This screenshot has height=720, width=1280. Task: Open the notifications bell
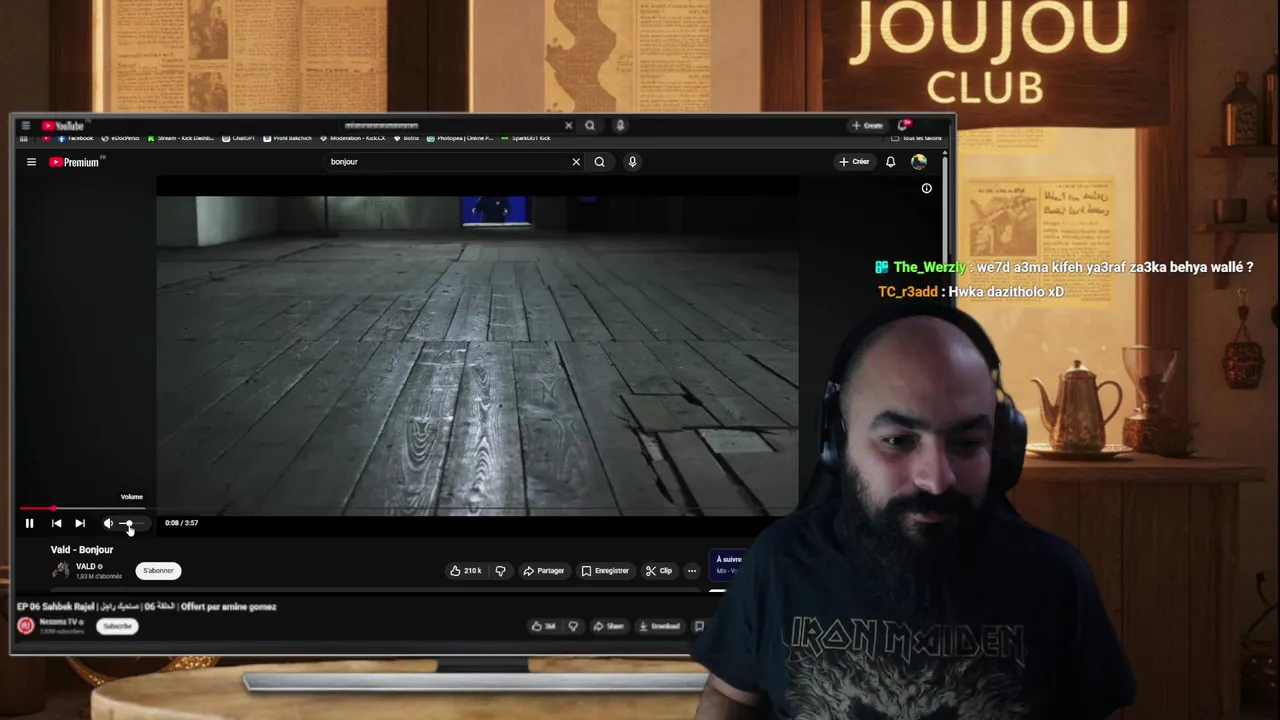890,162
